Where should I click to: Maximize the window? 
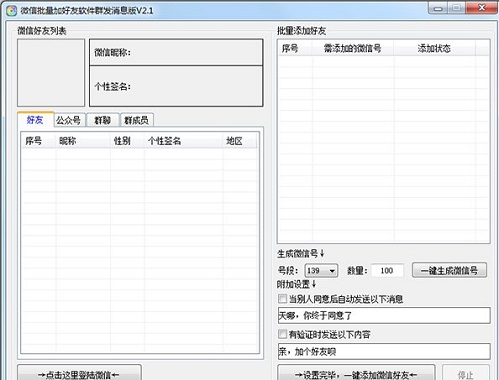pyautogui.click(x=456, y=8)
